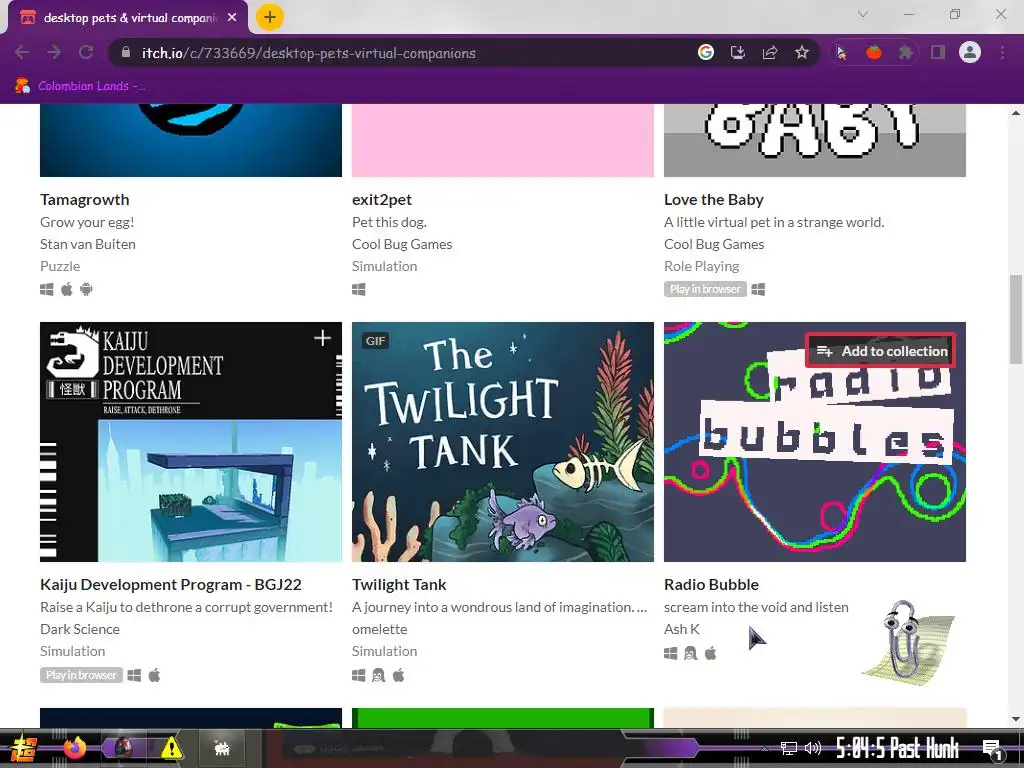Image resolution: width=1024 pixels, height=768 pixels.
Task: Open the Twilight Tank thumbnail
Action: click(x=503, y=441)
